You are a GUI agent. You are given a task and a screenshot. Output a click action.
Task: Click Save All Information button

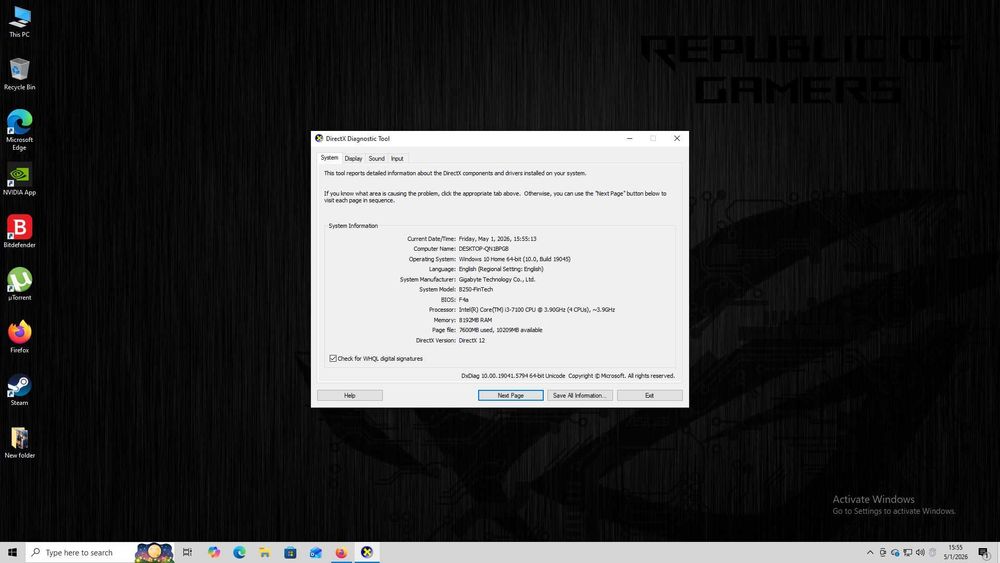[x=579, y=395]
